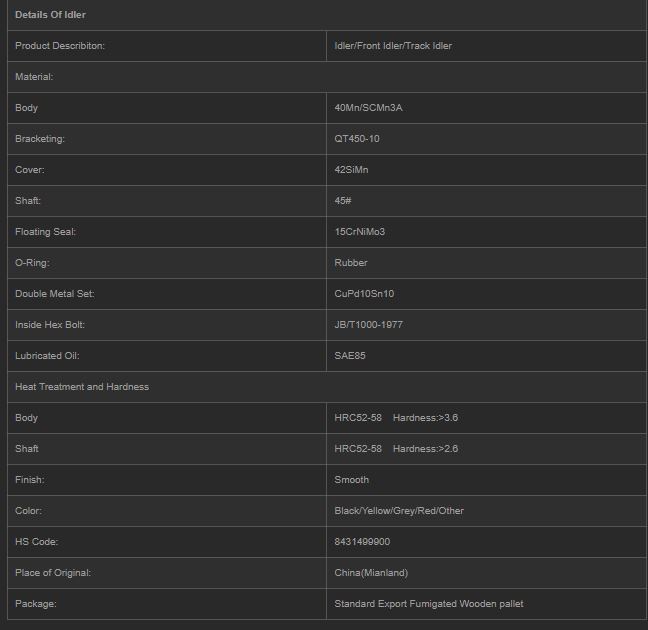The image size is (648, 630).
Task: Click the "Details Of Idler" table header
Action: click(x=50, y=15)
